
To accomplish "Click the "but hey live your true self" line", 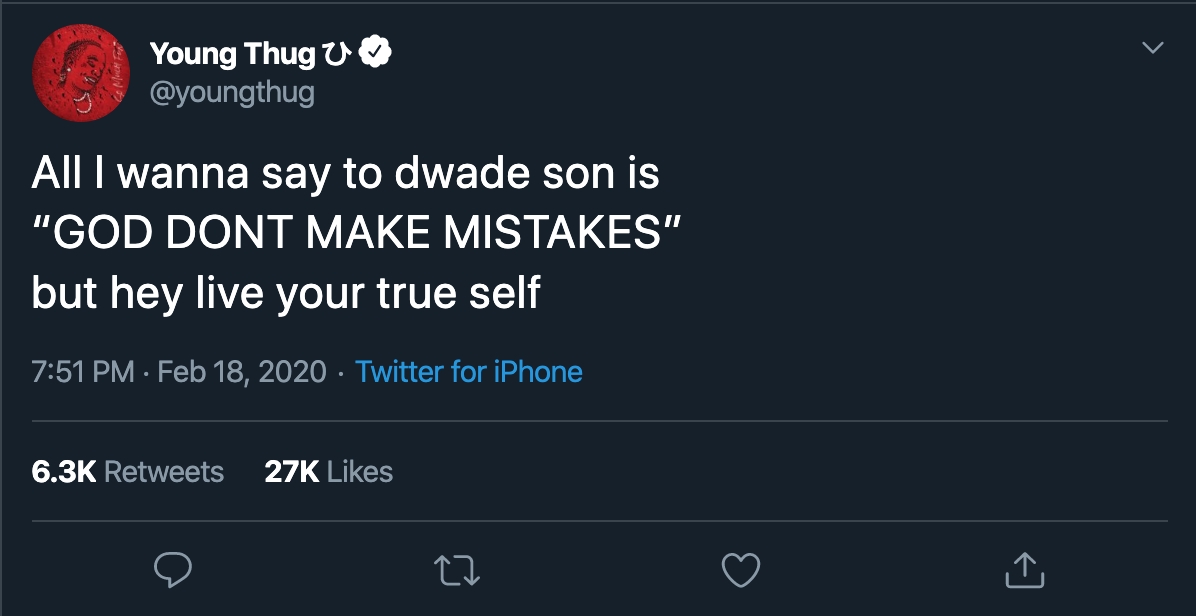I will [286, 294].
